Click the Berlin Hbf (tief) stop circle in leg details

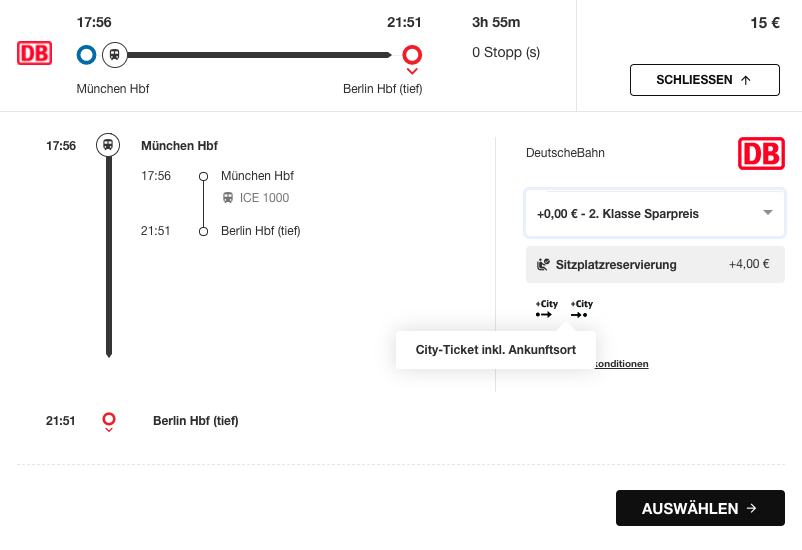pos(203,231)
